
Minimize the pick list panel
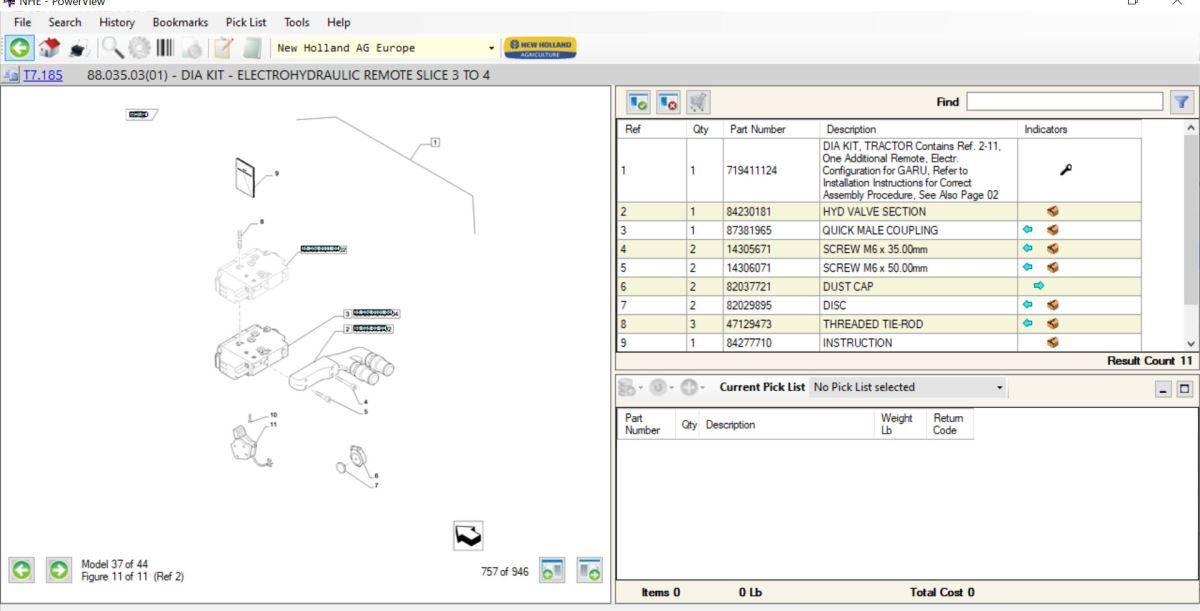click(x=1163, y=389)
